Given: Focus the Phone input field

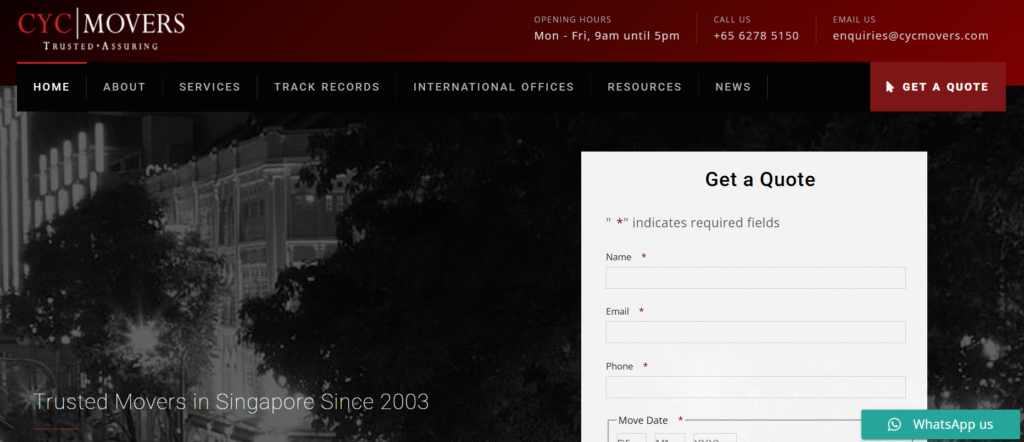Looking at the screenshot, I should (756, 387).
